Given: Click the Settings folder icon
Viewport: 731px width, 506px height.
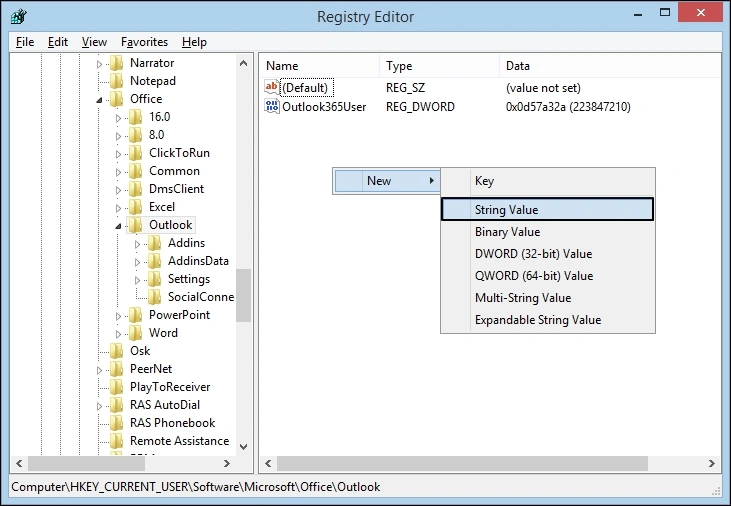Looking at the screenshot, I should click(x=154, y=279).
